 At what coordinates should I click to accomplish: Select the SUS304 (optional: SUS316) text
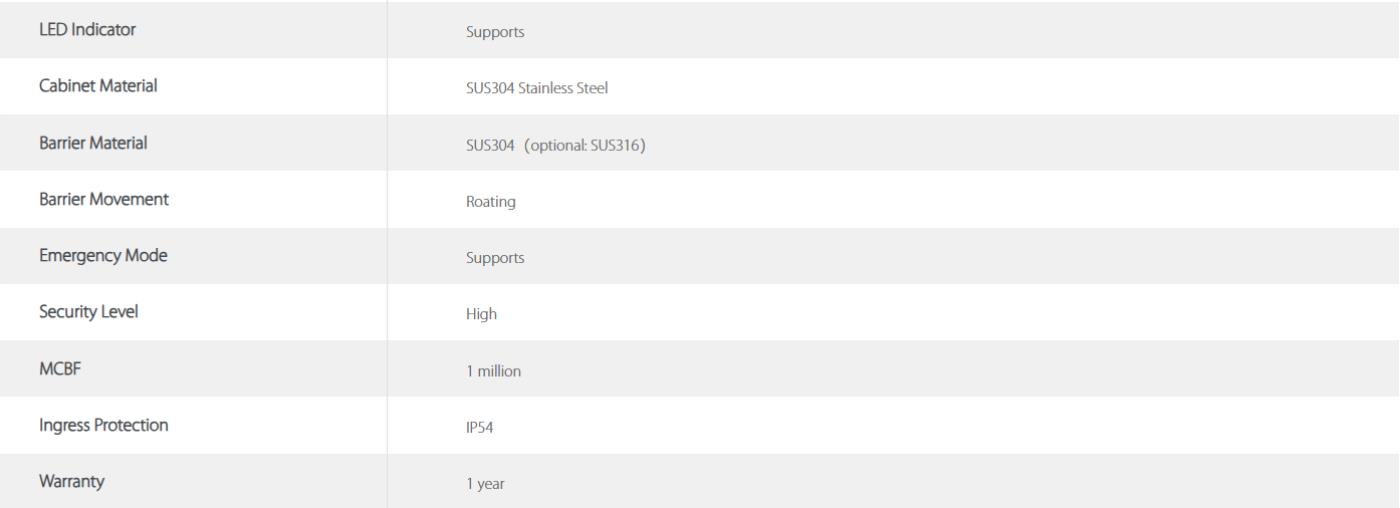tap(556, 145)
